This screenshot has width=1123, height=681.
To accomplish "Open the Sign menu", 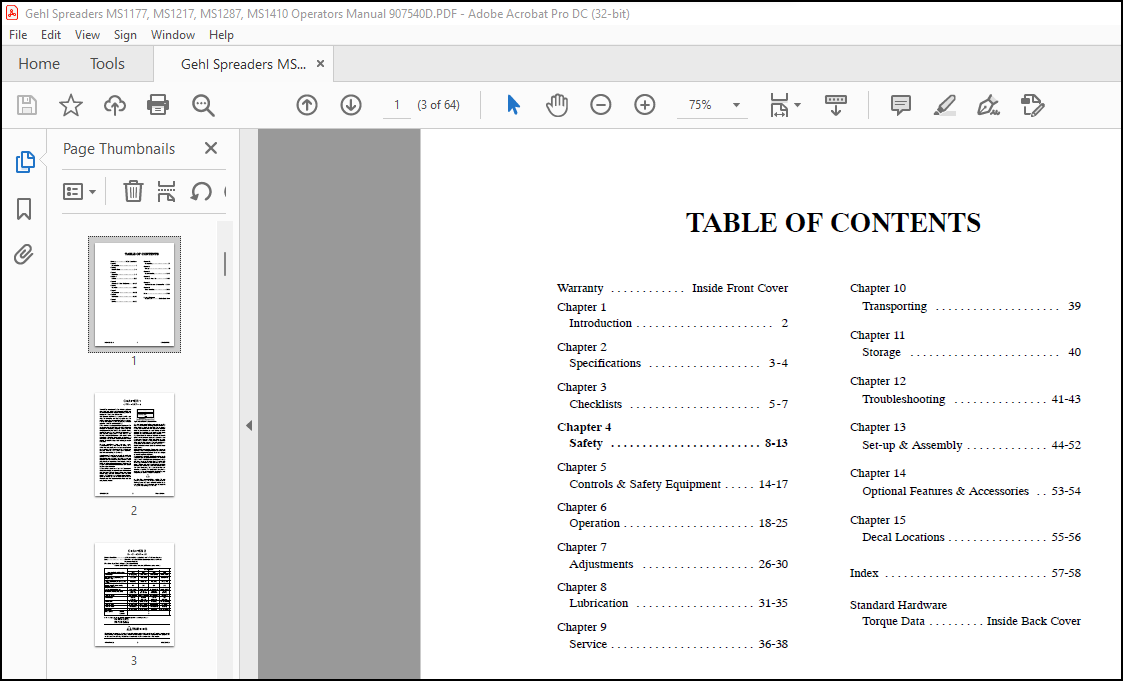I will click(x=125, y=34).
